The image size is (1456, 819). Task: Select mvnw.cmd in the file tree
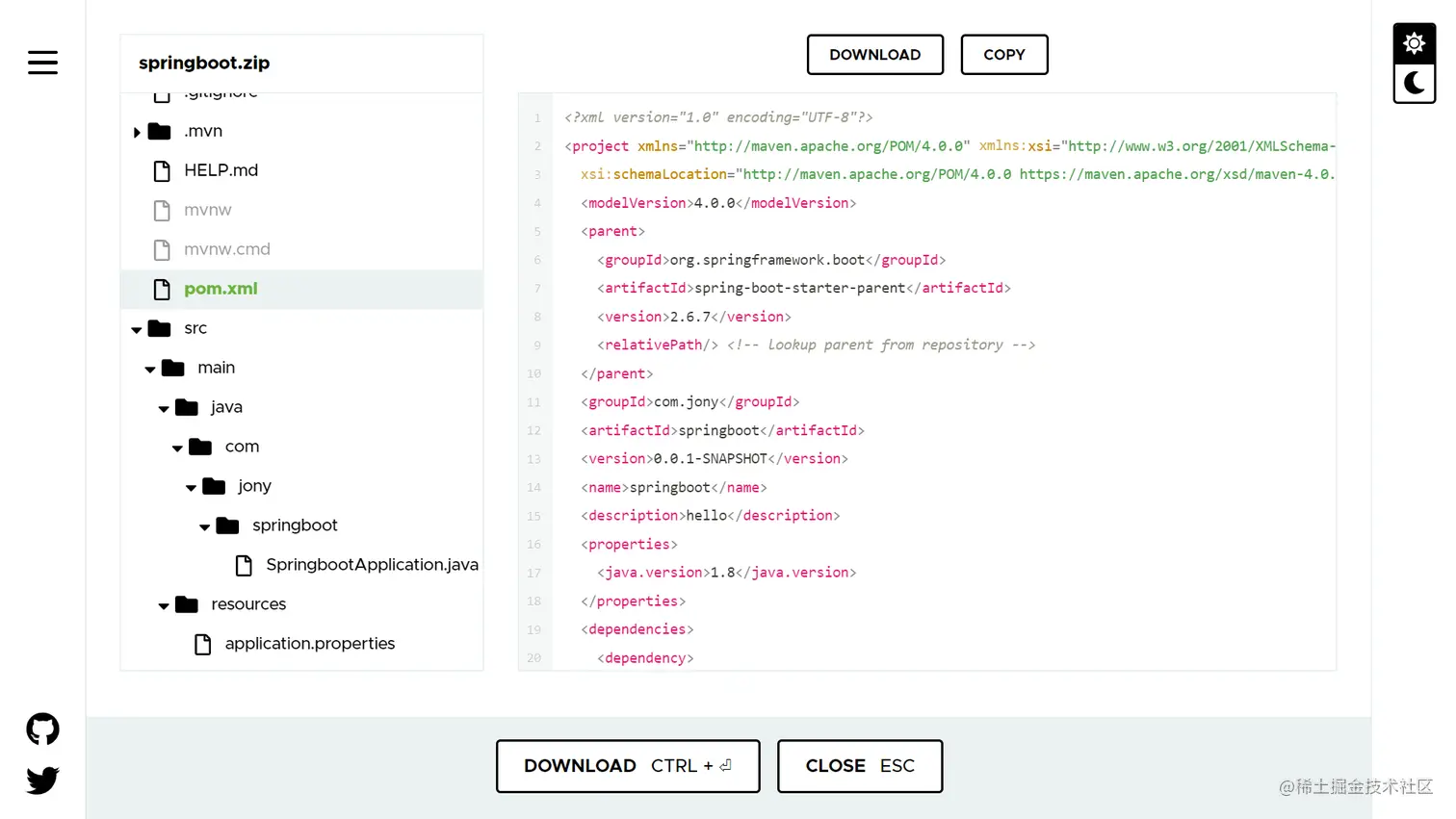227,249
